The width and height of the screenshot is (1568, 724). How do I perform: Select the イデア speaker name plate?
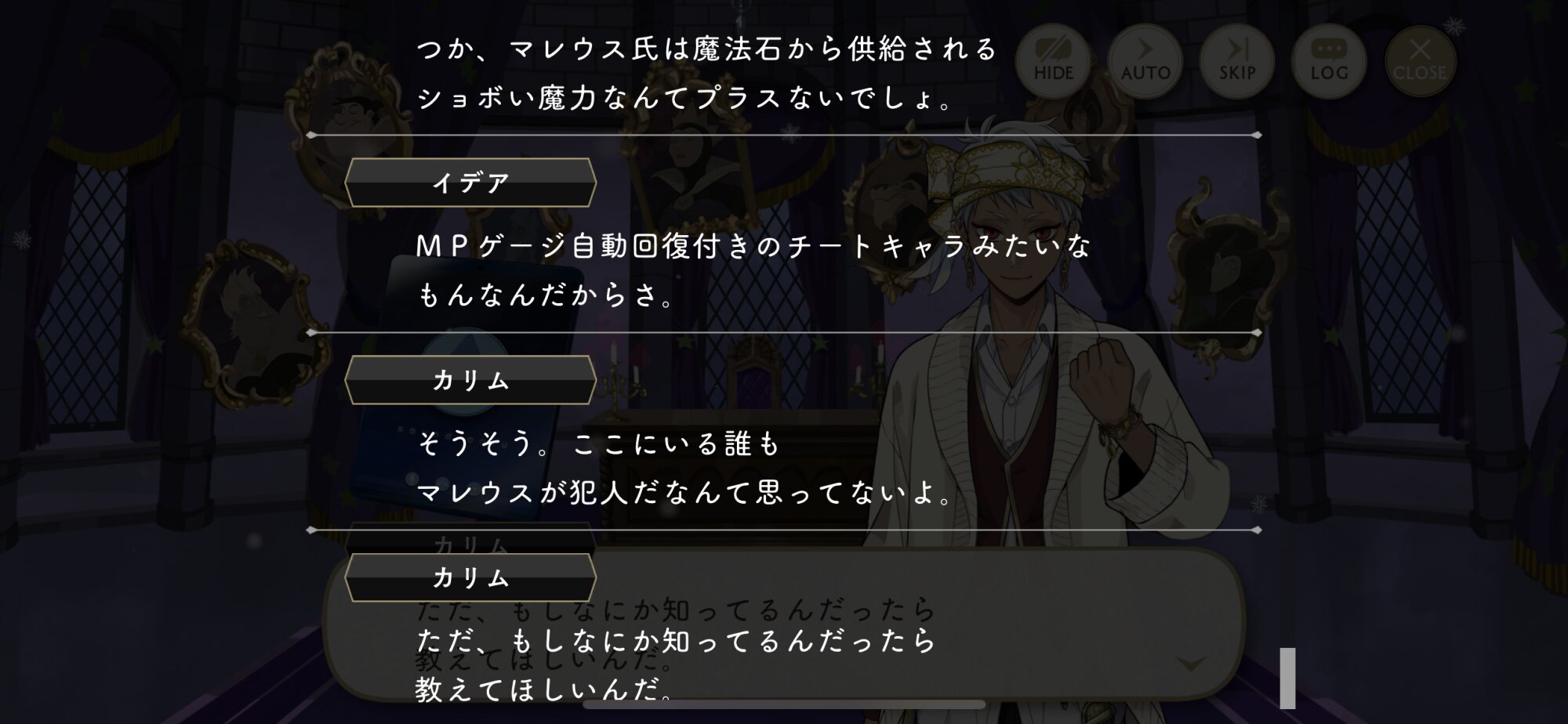(470, 183)
